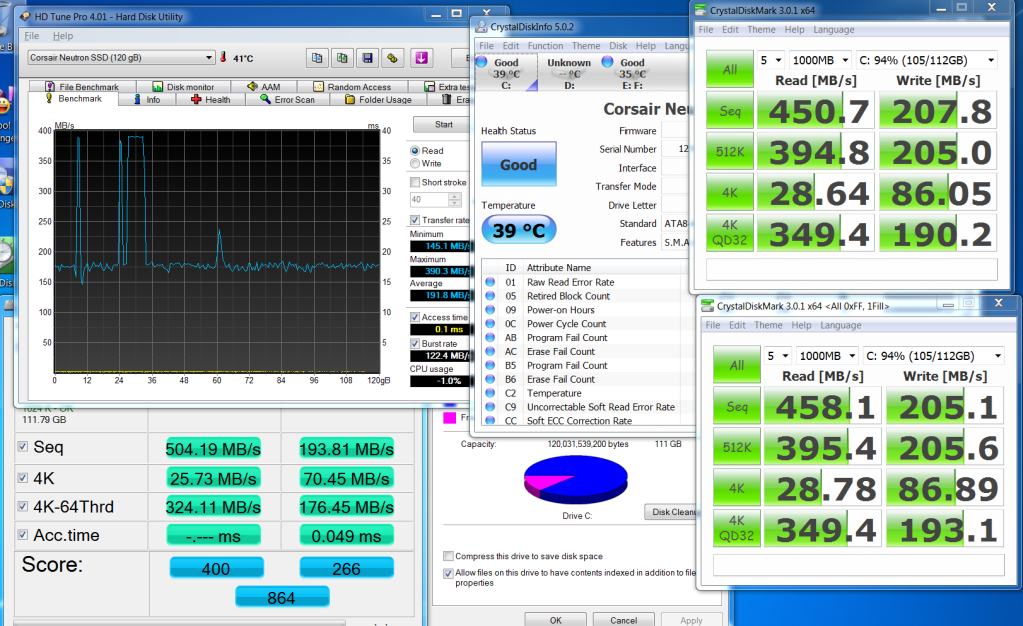This screenshot has height=626, width=1023.
Task: Toggle the Burst rate checkbox
Action: pyautogui.click(x=415, y=343)
